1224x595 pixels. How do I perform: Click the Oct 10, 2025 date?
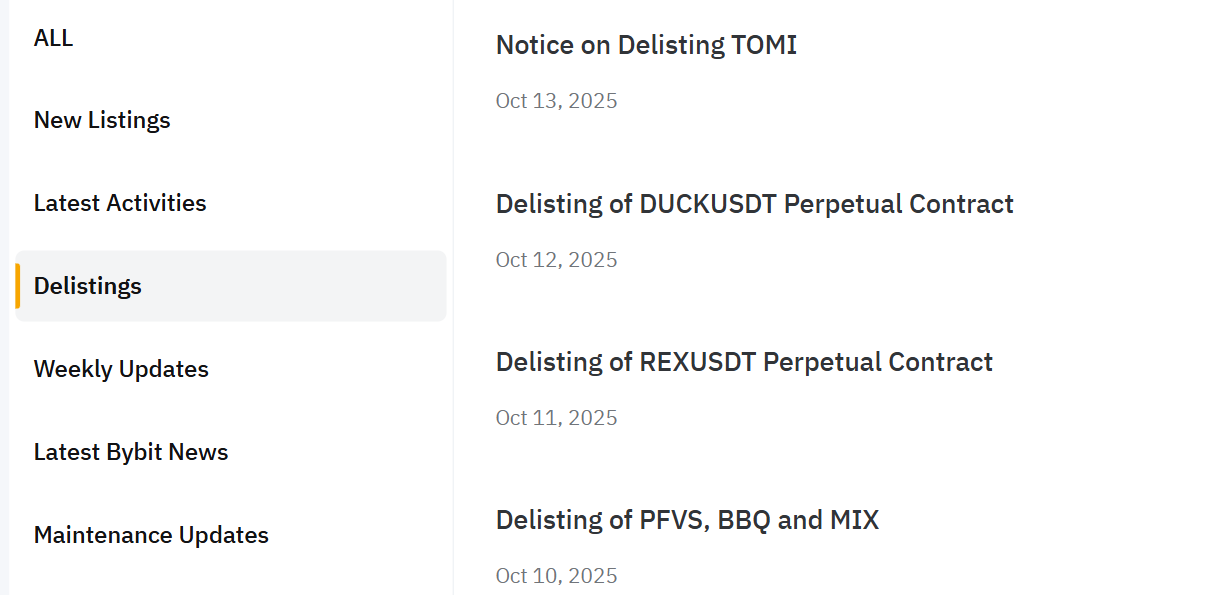[556, 576]
